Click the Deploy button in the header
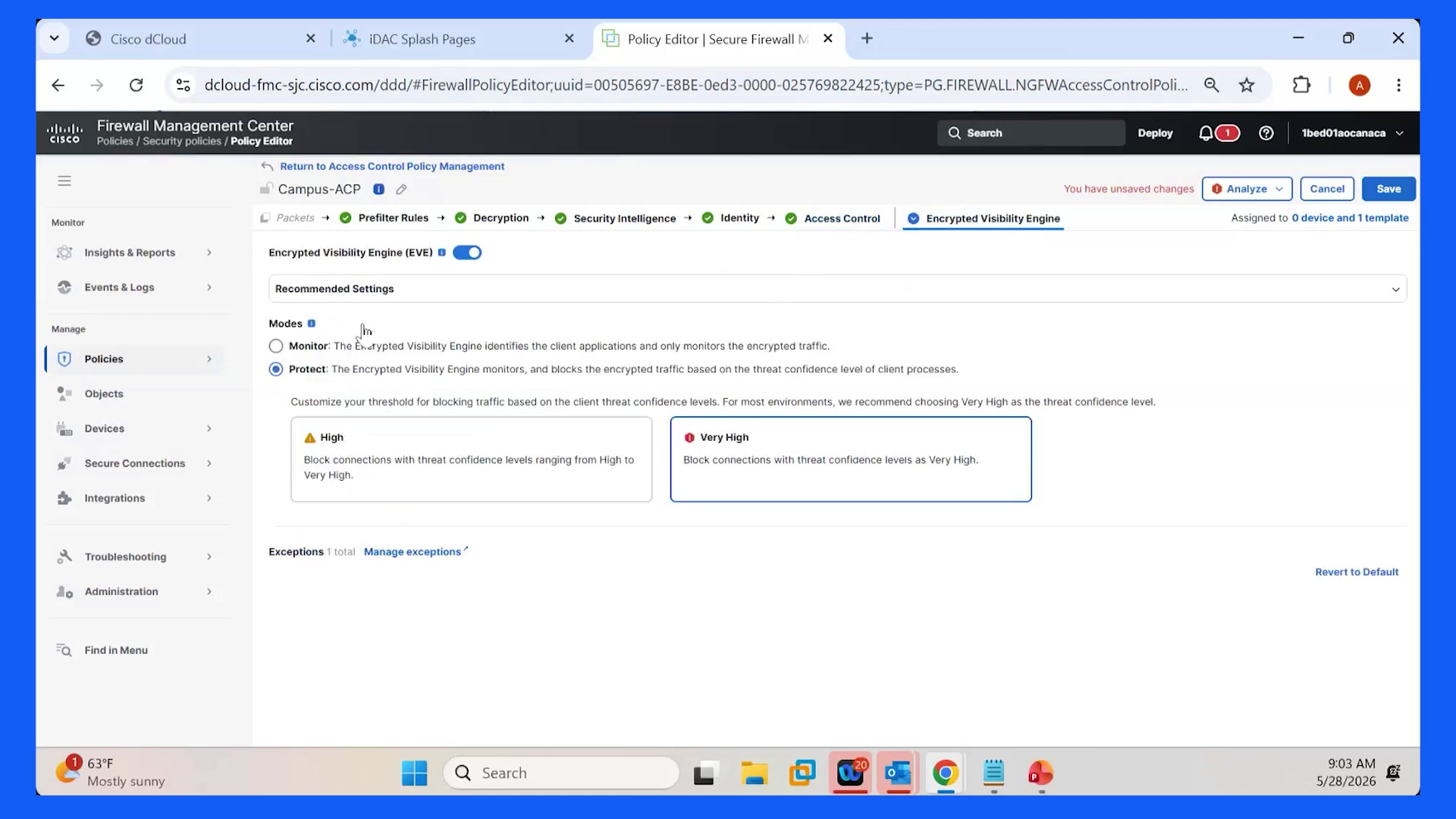The height and width of the screenshot is (819, 1456). (1155, 133)
